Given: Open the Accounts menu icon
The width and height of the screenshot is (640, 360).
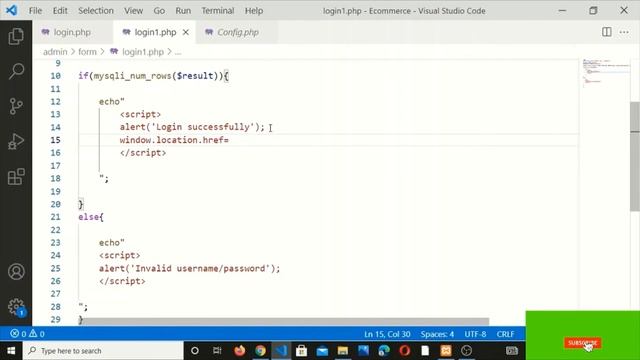Looking at the screenshot, I should (16, 272).
